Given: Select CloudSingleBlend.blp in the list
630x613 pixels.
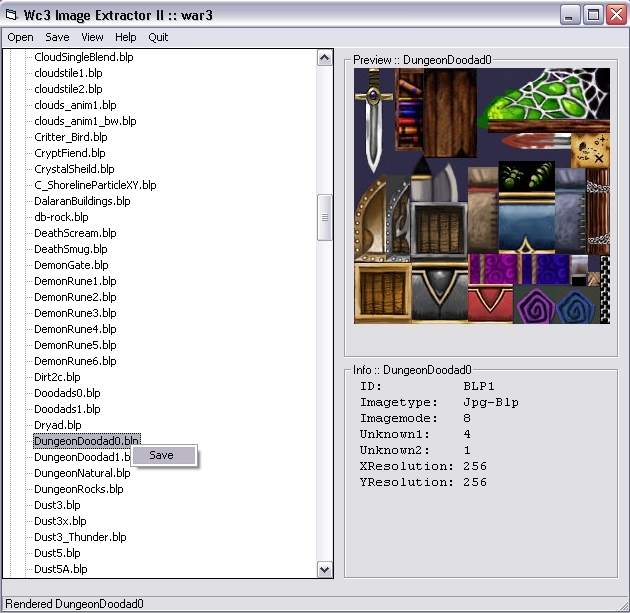Looking at the screenshot, I should [84, 57].
